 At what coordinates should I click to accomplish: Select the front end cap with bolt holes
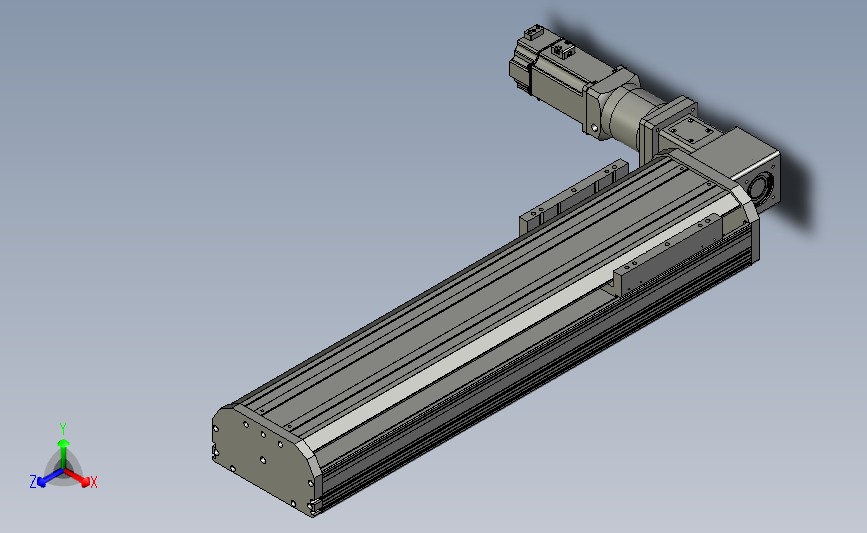(263, 459)
